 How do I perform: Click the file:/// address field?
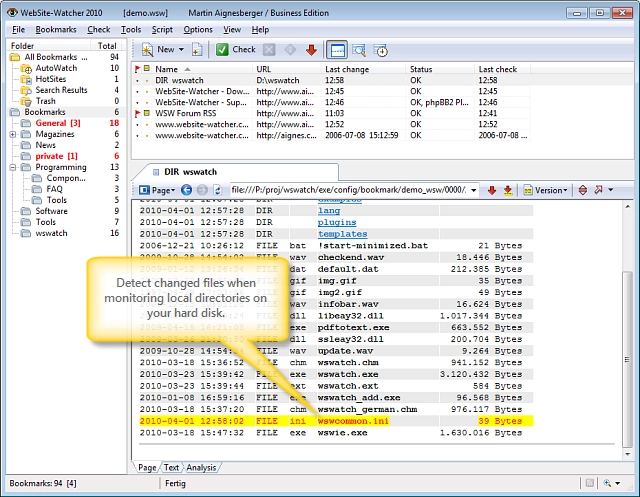pyautogui.click(x=349, y=190)
